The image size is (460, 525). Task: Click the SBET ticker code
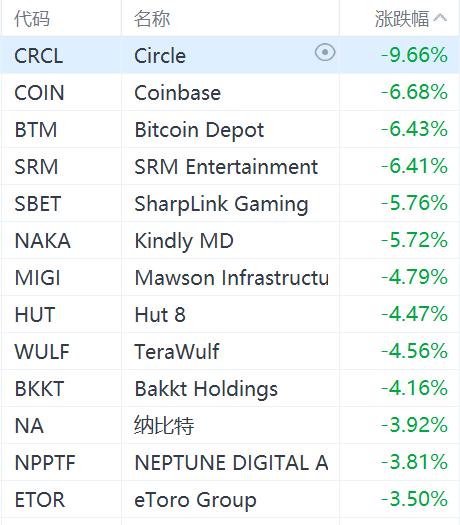pos(38,204)
